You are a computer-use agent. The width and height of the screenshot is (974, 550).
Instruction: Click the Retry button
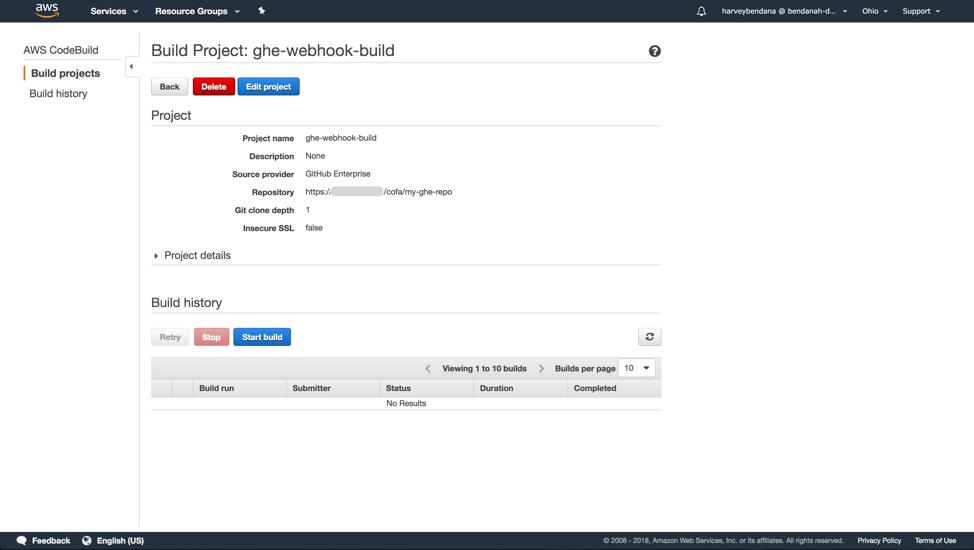pyautogui.click(x=170, y=337)
